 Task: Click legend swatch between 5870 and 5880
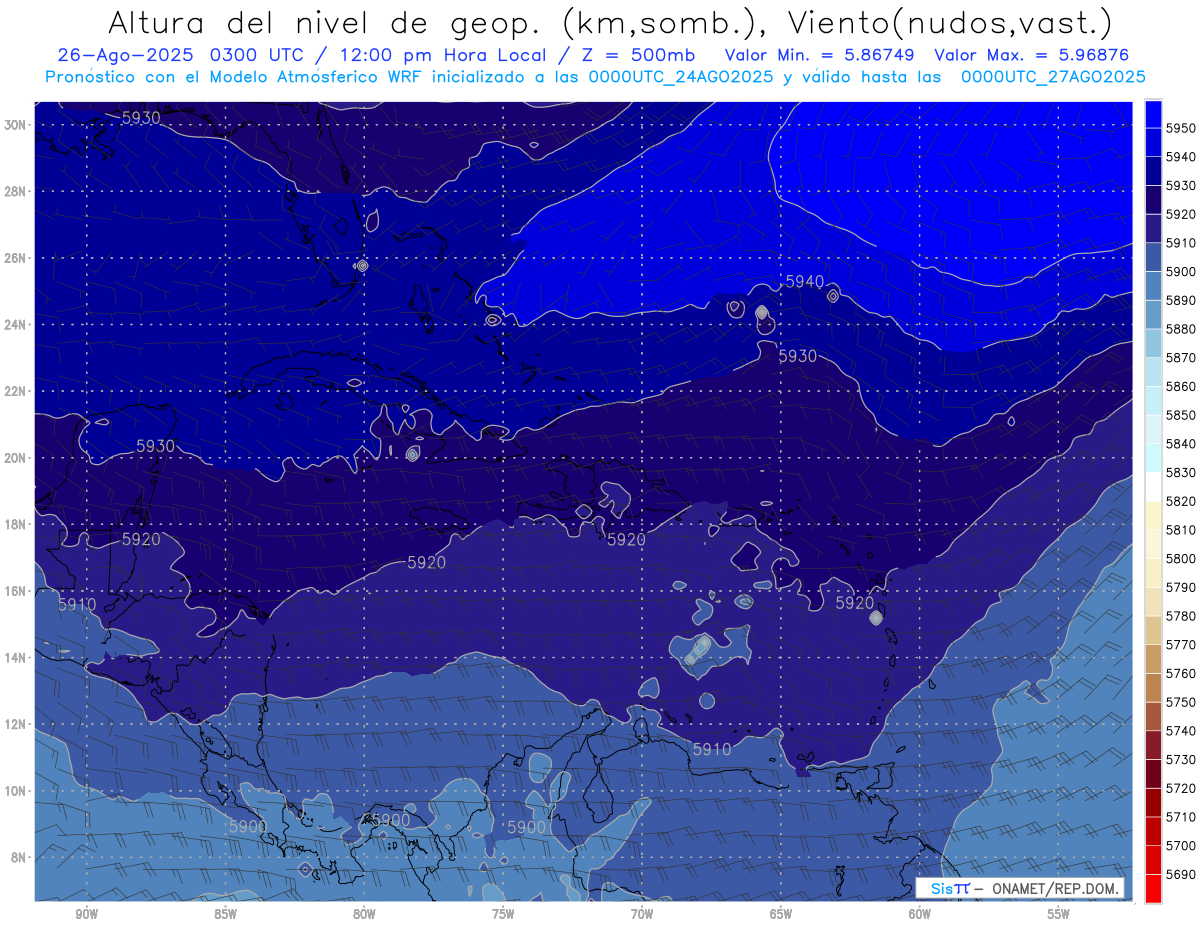[x=1152, y=344]
